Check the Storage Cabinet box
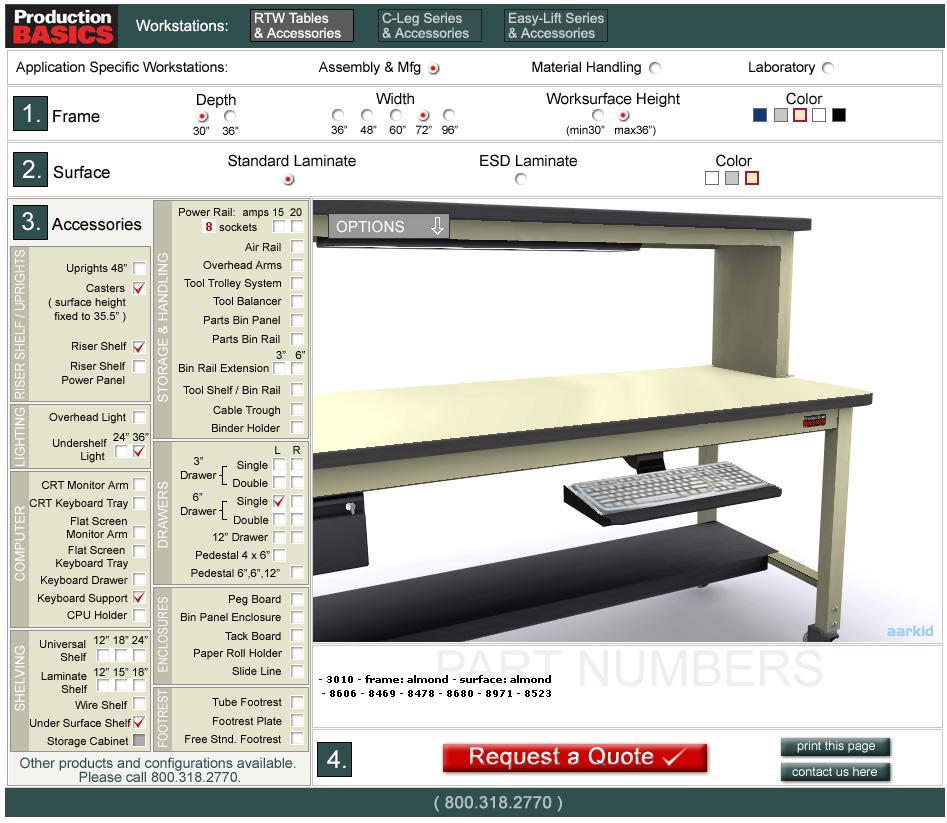The height and width of the screenshot is (823, 947). tap(139, 740)
